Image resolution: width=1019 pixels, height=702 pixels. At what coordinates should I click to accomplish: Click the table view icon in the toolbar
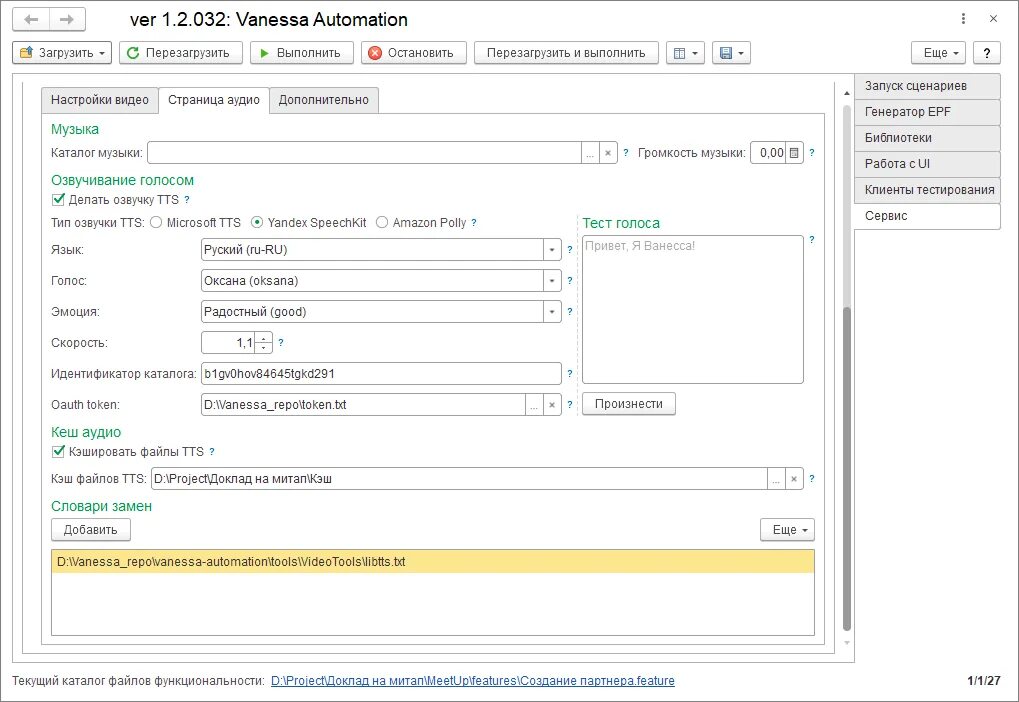681,52
